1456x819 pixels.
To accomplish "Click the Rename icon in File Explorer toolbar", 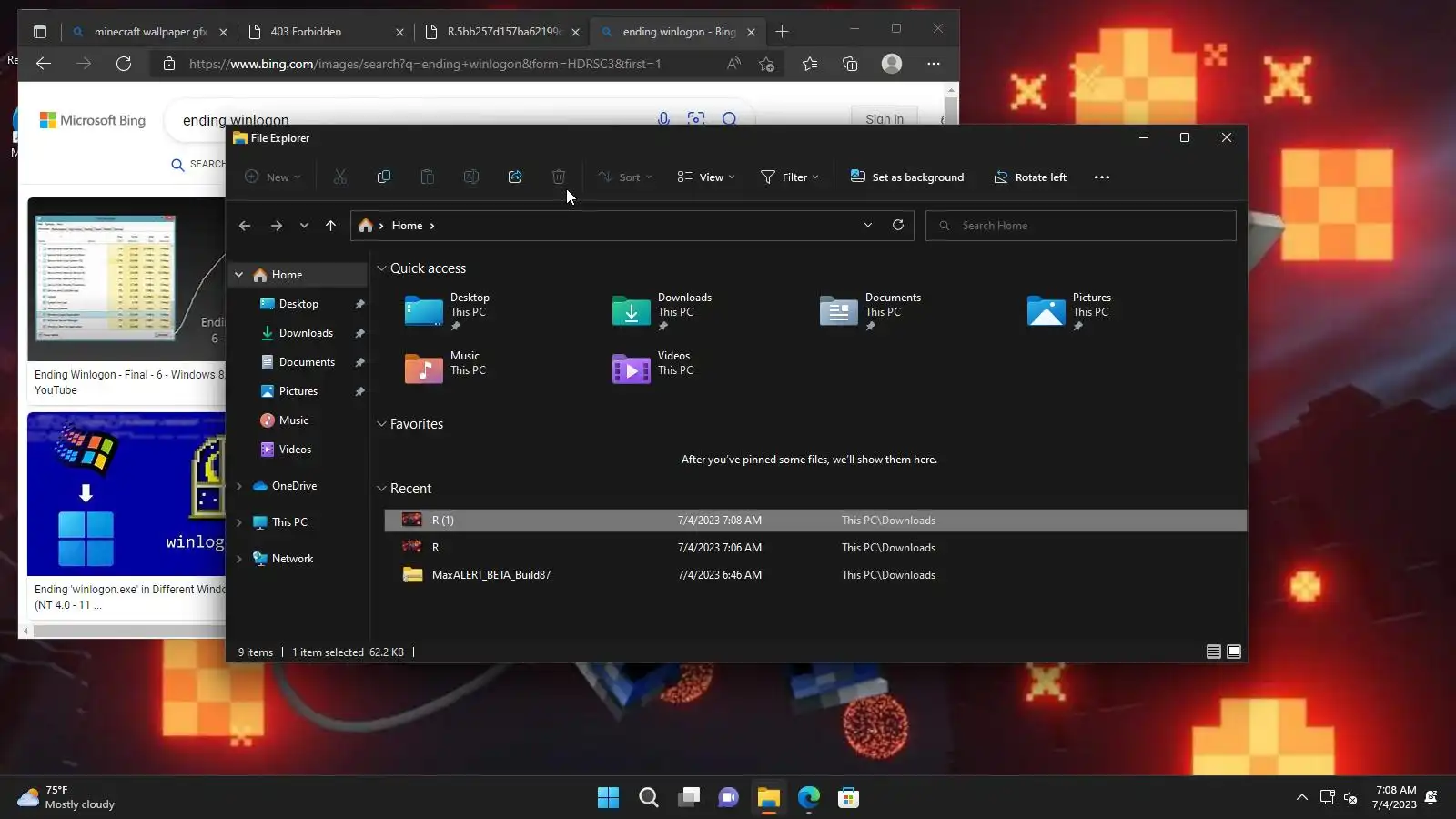I will click(471, 177).
